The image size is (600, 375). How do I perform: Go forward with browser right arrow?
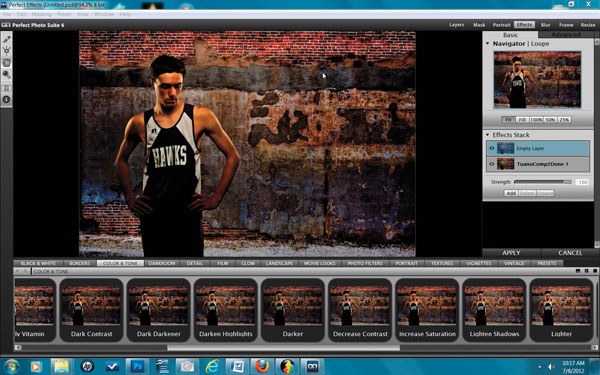tap(25, 271)
